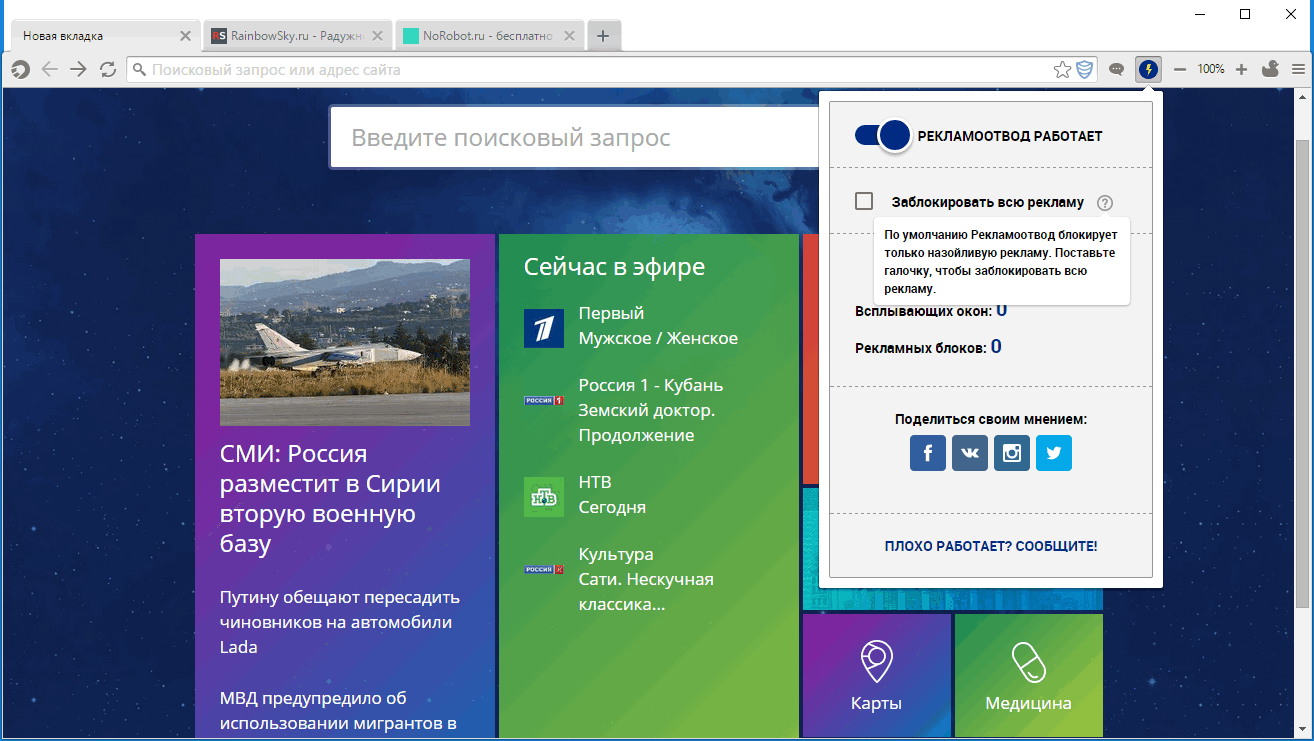Check the Заблокировать всю рекламу checkbox
1314x741 pixels.
pyautogui.click(x=864, y=201)
